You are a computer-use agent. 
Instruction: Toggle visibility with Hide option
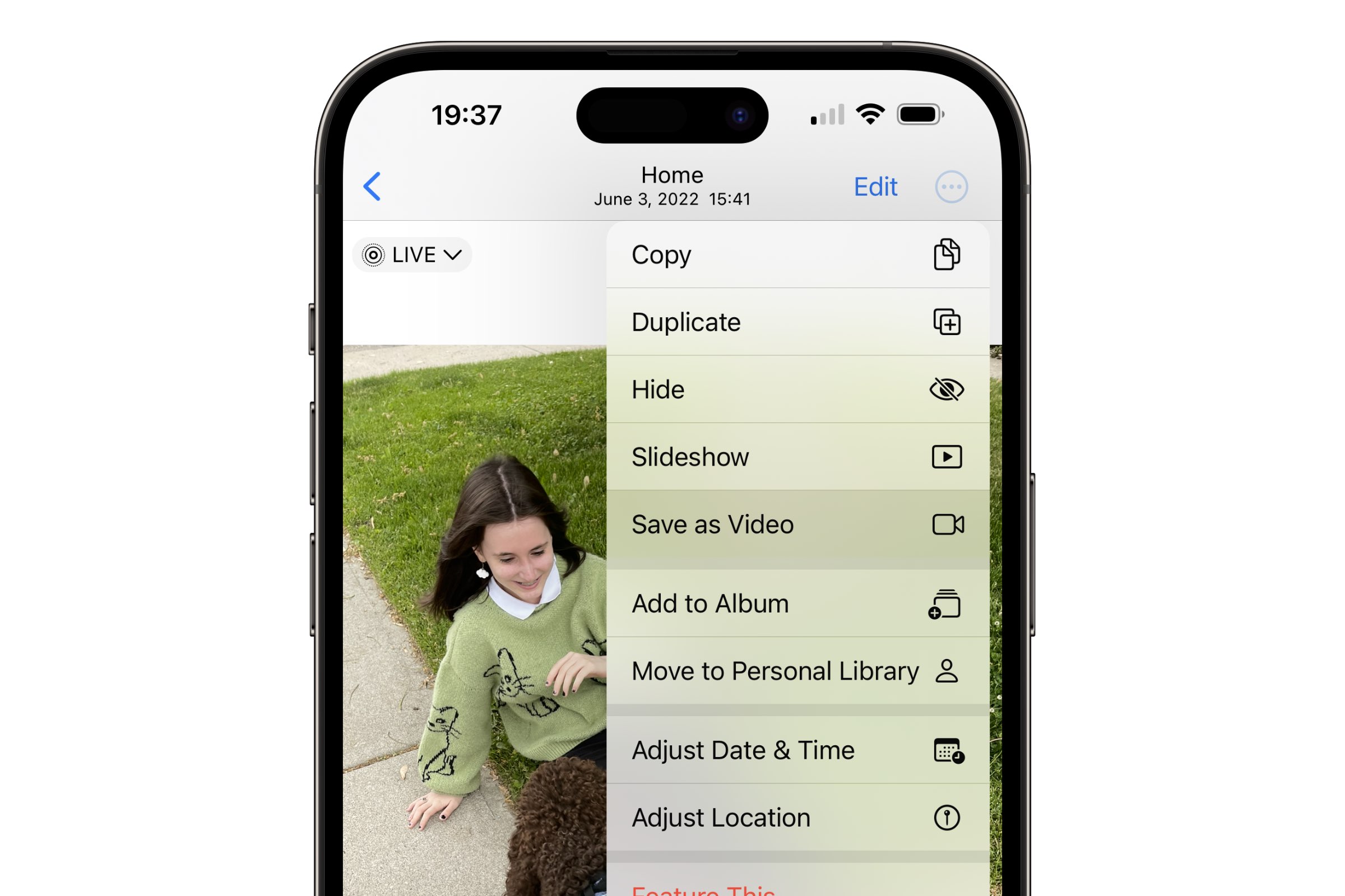pos(796,389)
